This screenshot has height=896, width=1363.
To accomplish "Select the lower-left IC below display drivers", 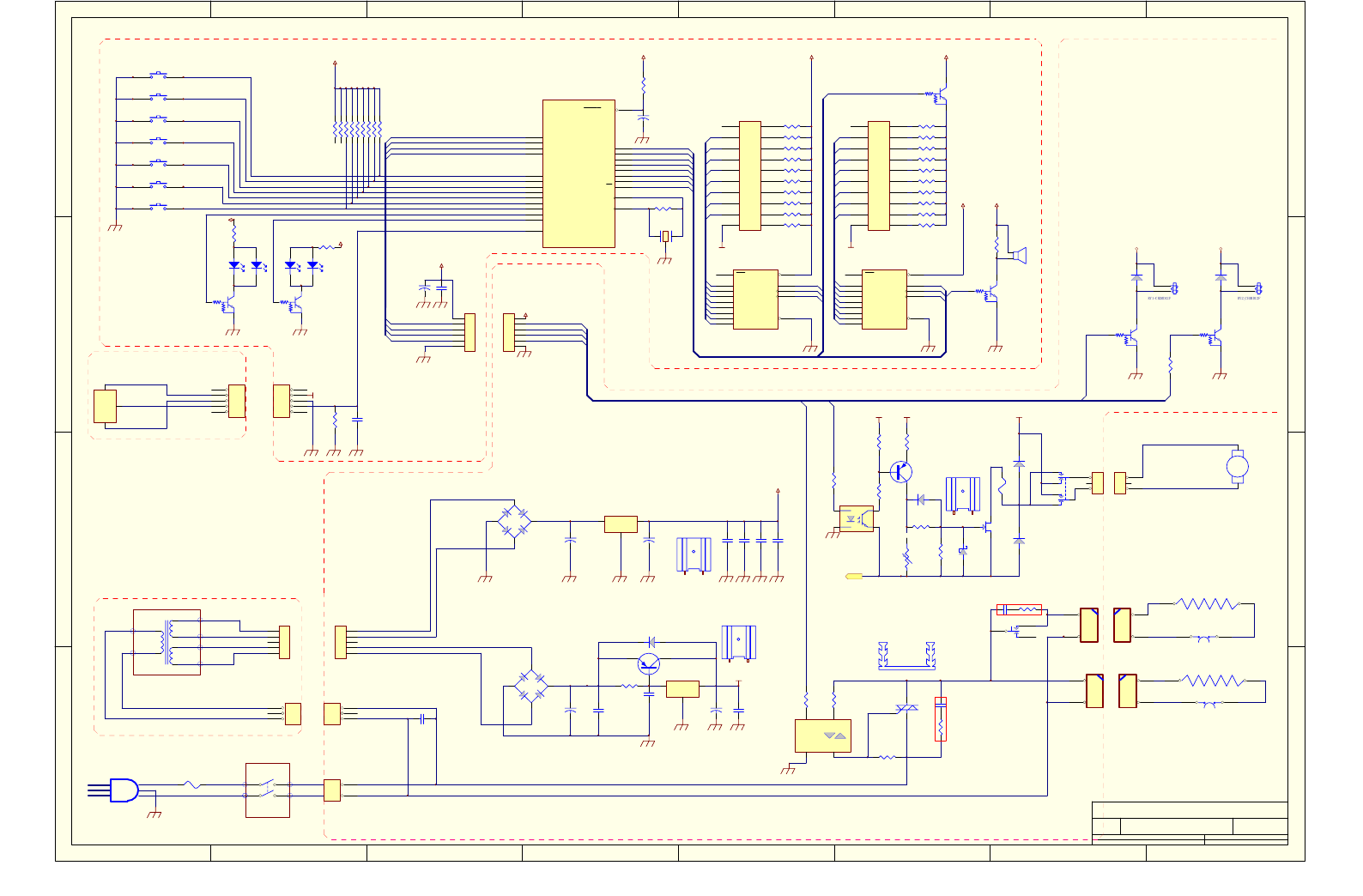I will 756,300.
